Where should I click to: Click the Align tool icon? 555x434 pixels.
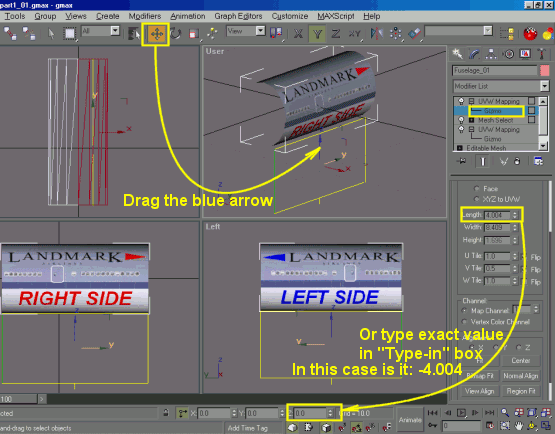pyautogui.click(x=414, y=34)
